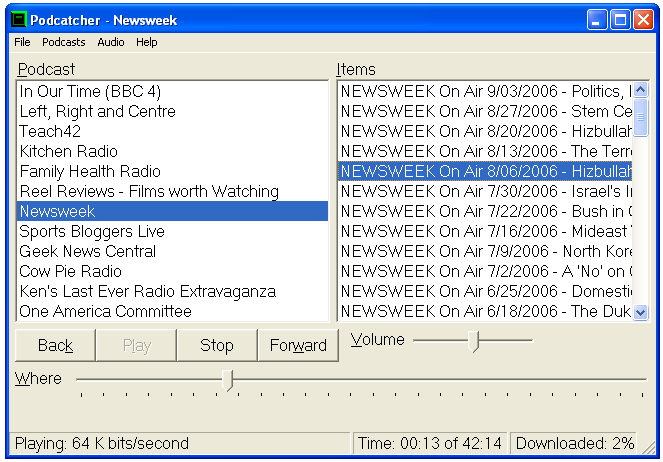Open the Audio menu
The image size is (663, 462).
(x=111, y=42)
